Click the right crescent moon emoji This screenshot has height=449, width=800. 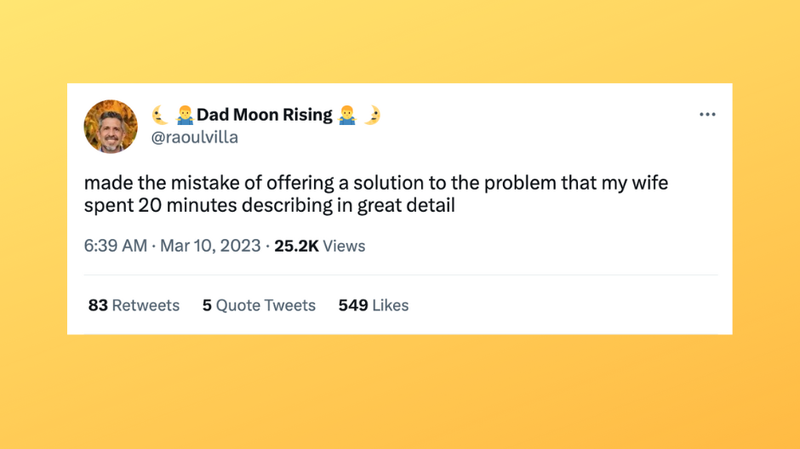[372, 115]
